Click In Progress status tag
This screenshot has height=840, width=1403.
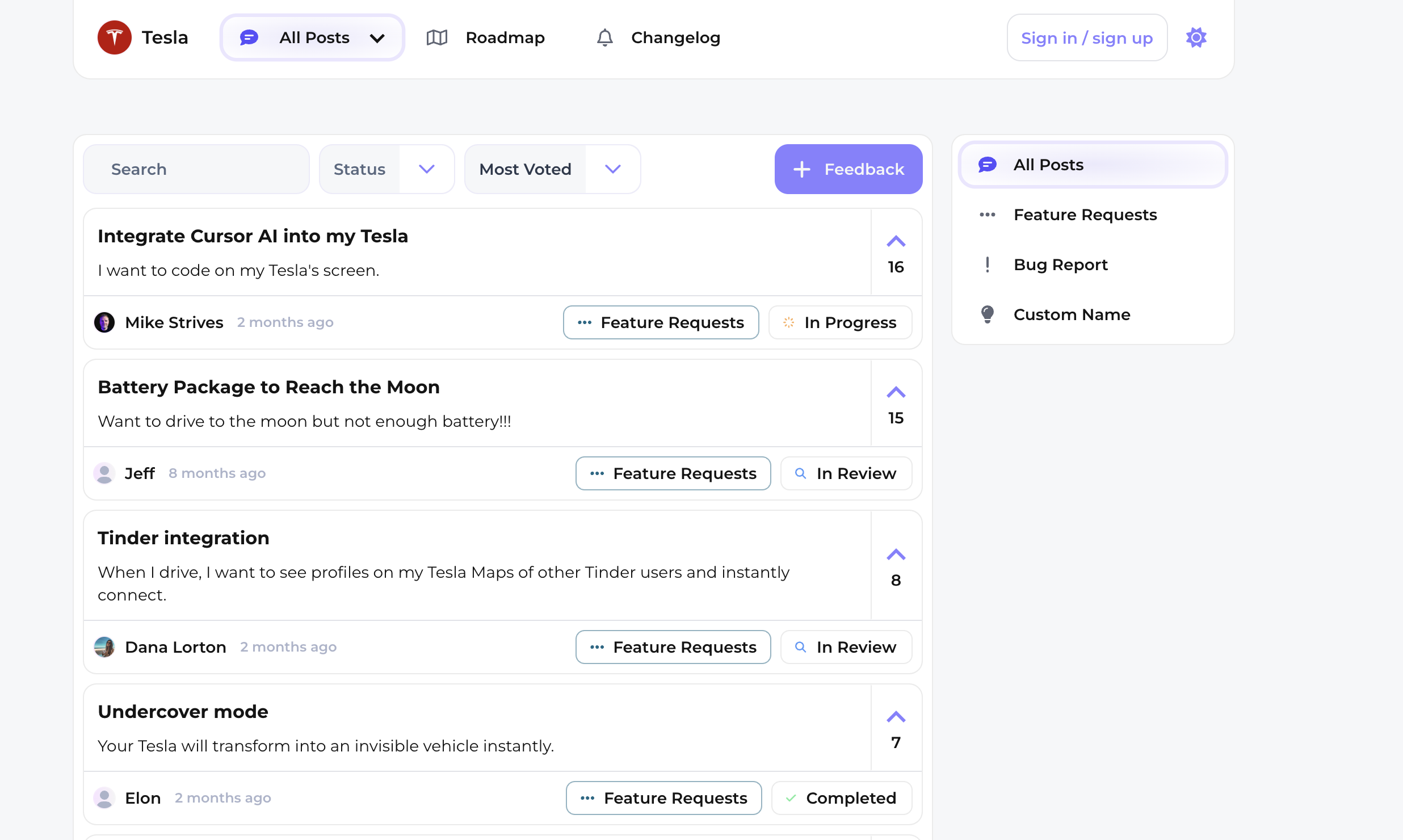point(841,322)
